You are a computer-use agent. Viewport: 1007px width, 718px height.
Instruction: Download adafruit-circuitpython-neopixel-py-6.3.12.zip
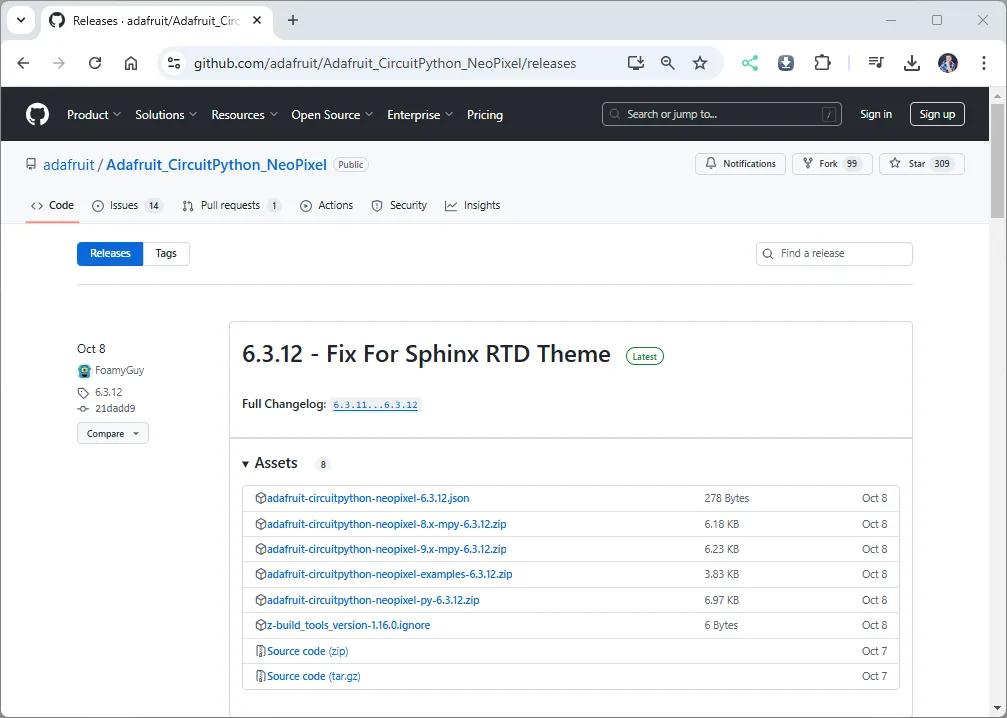[373, 600]
